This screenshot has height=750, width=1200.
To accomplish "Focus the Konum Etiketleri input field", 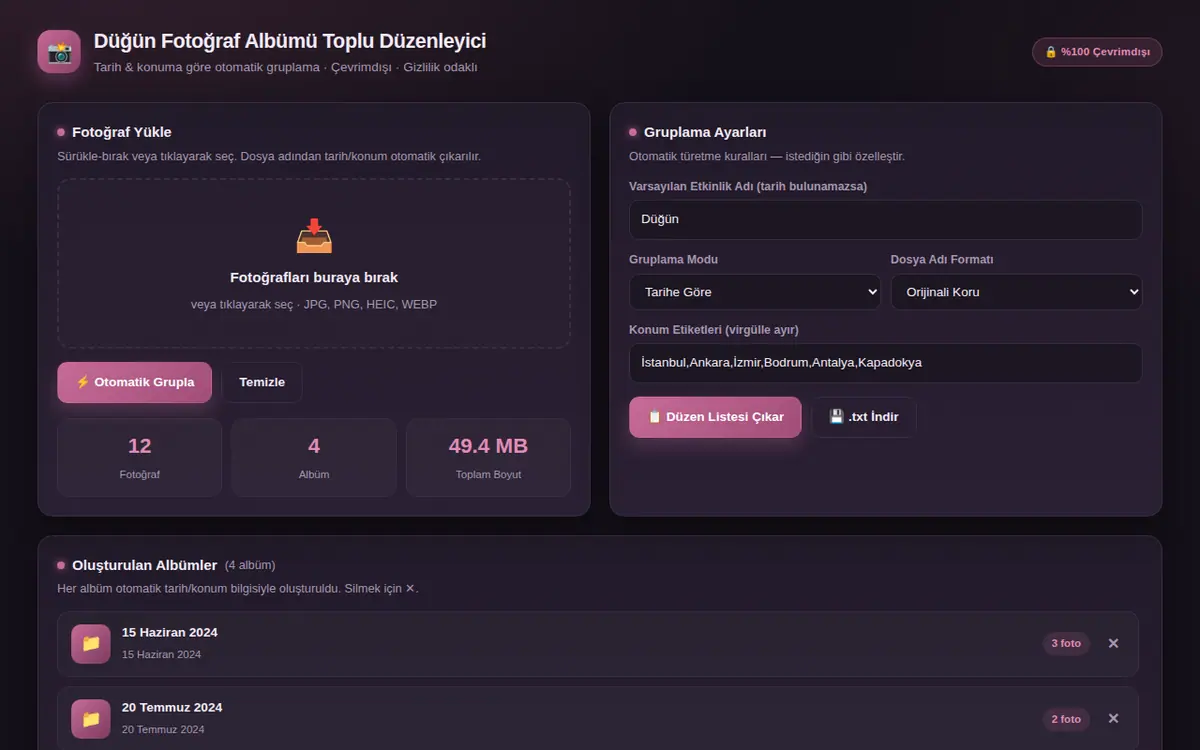I will (x=885, y=363).
